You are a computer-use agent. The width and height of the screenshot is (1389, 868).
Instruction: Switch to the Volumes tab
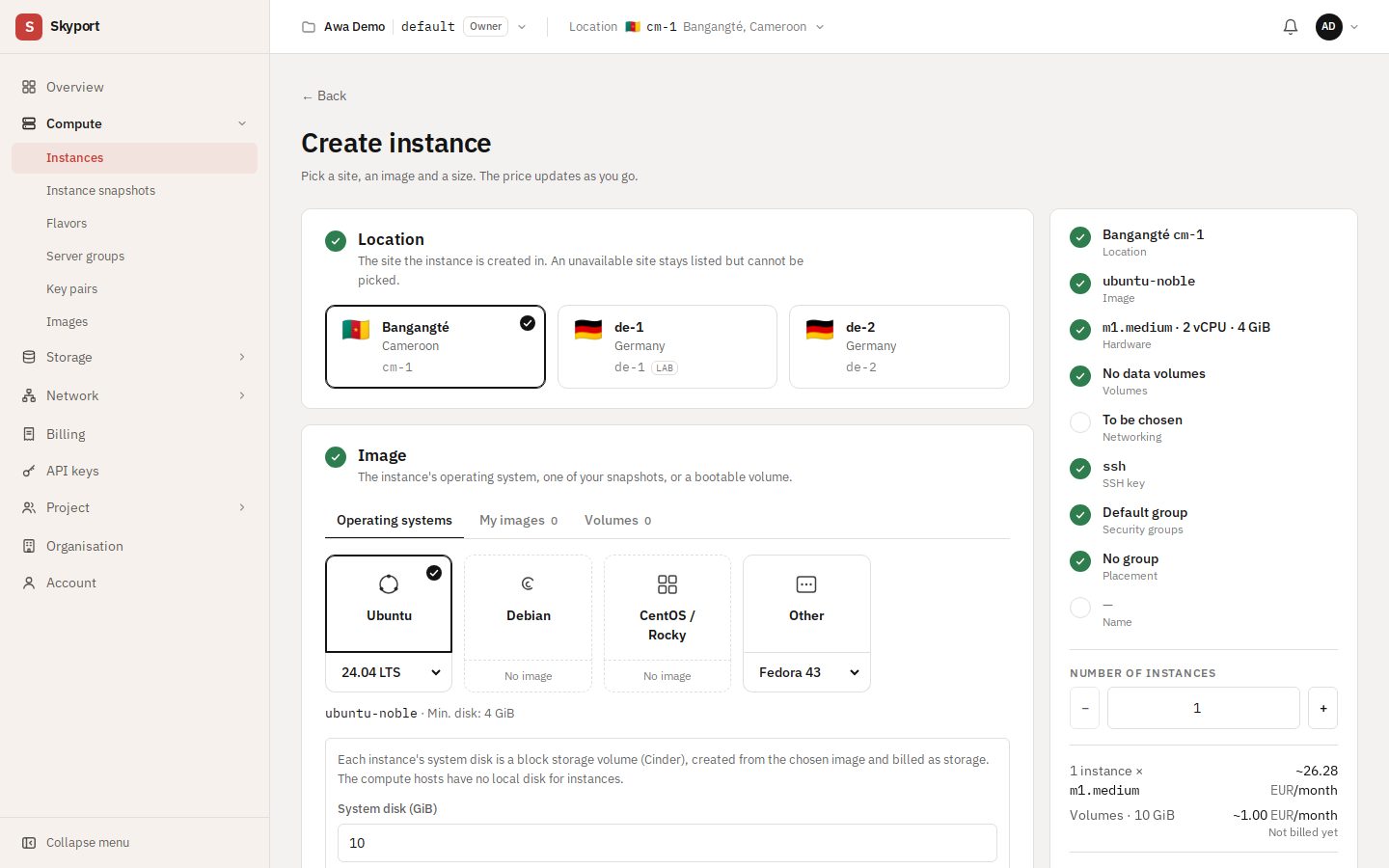(x=617, y=520)
